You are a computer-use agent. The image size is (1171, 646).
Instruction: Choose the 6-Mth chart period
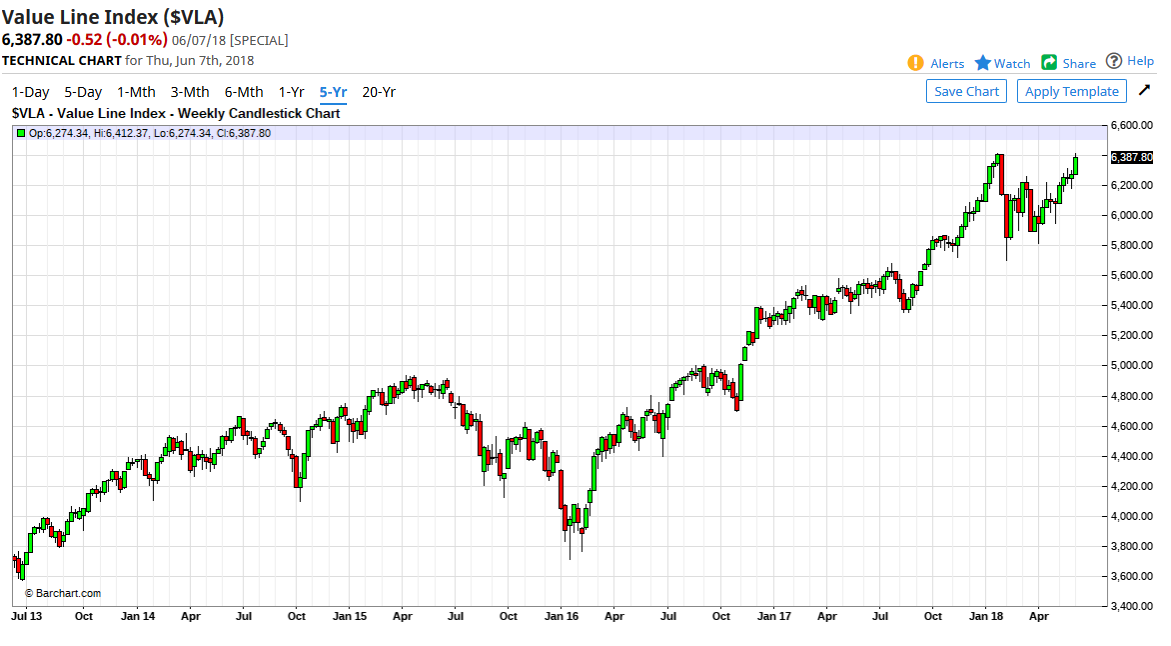(244, 92)
